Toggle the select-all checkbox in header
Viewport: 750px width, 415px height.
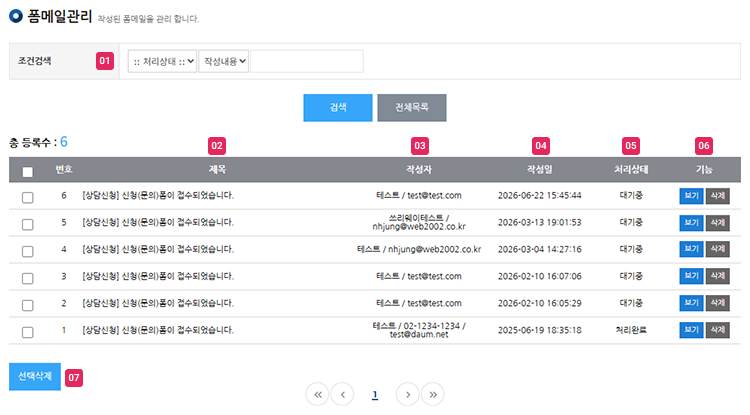(x=28, y=172)
